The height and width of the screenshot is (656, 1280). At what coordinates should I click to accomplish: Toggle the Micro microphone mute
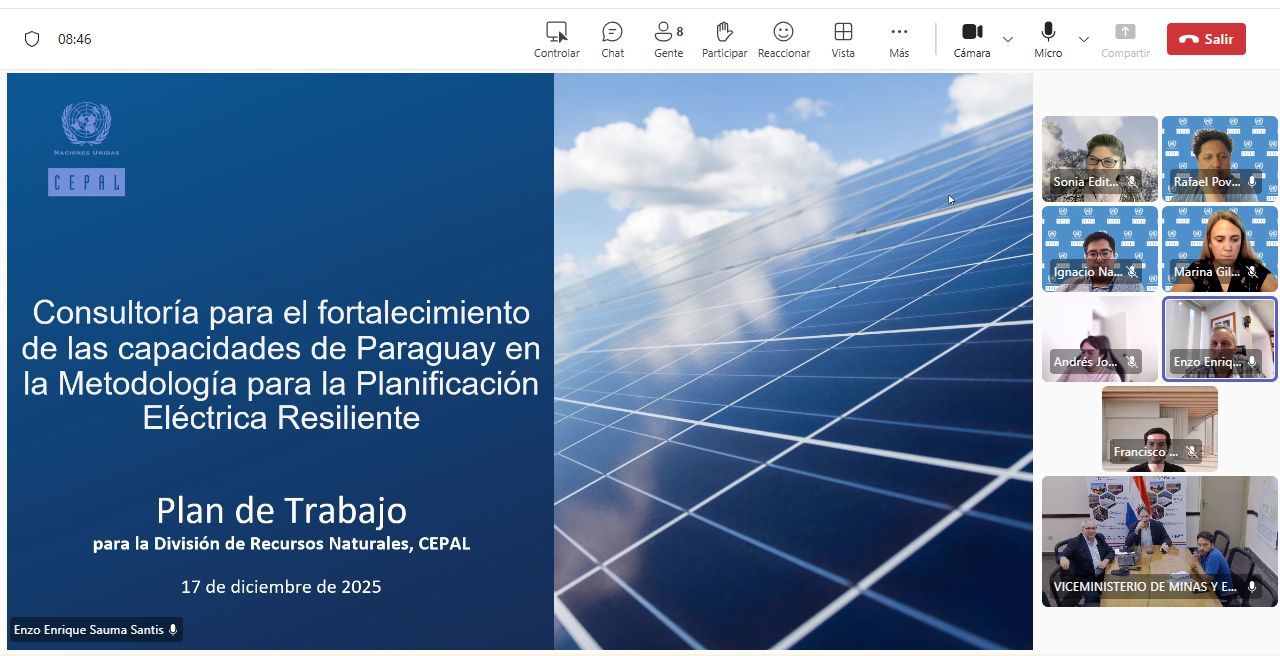[x=1047, y=39]
